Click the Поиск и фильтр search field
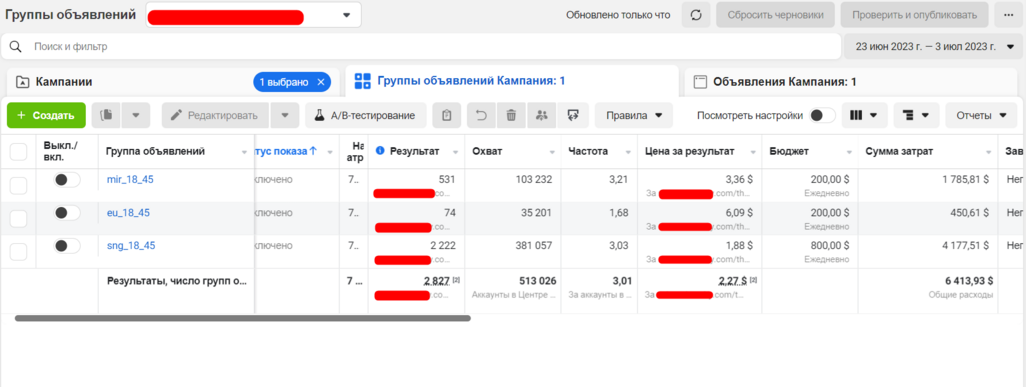This screenshot has width=1026, height=387. [421, 46]
